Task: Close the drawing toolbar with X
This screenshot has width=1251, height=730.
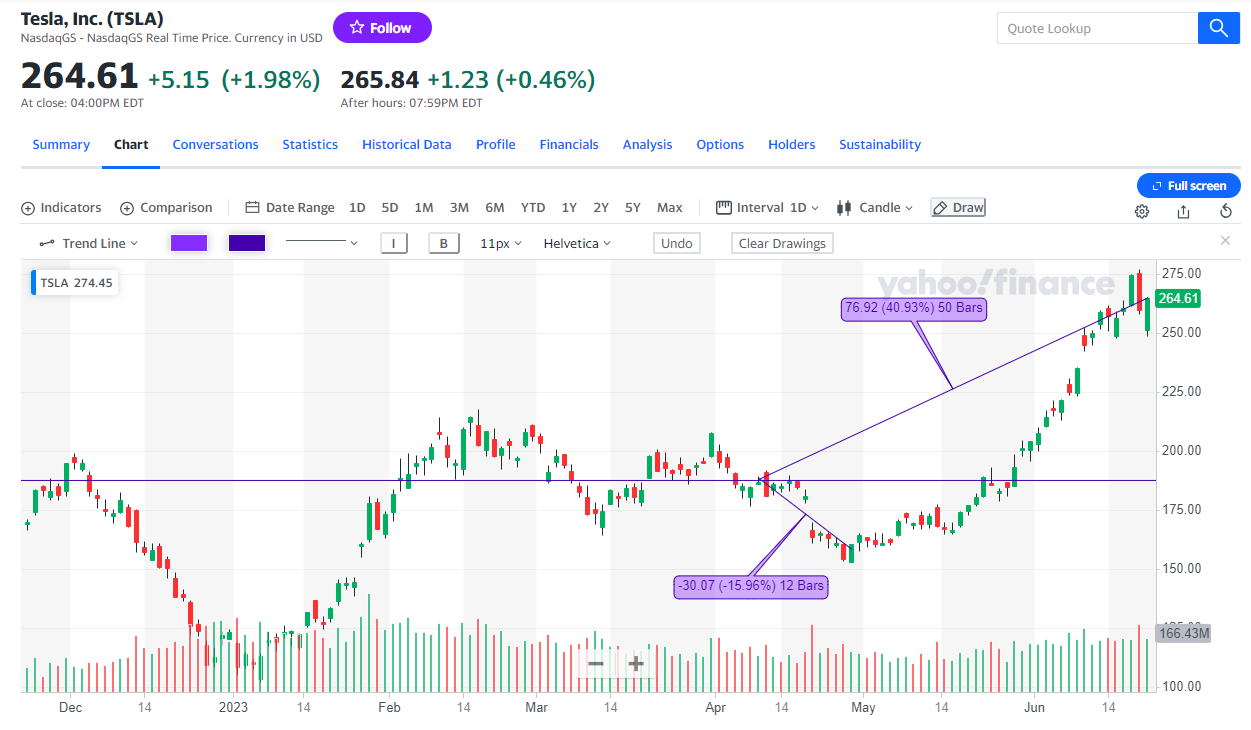Action: [1225, 241]
